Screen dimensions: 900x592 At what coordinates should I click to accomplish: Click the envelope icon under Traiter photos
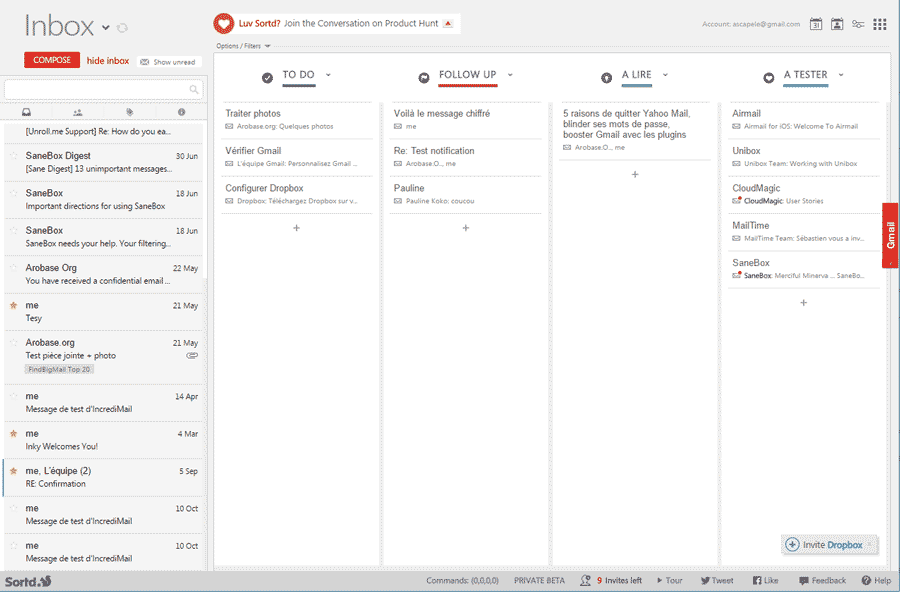click(229, 126)
